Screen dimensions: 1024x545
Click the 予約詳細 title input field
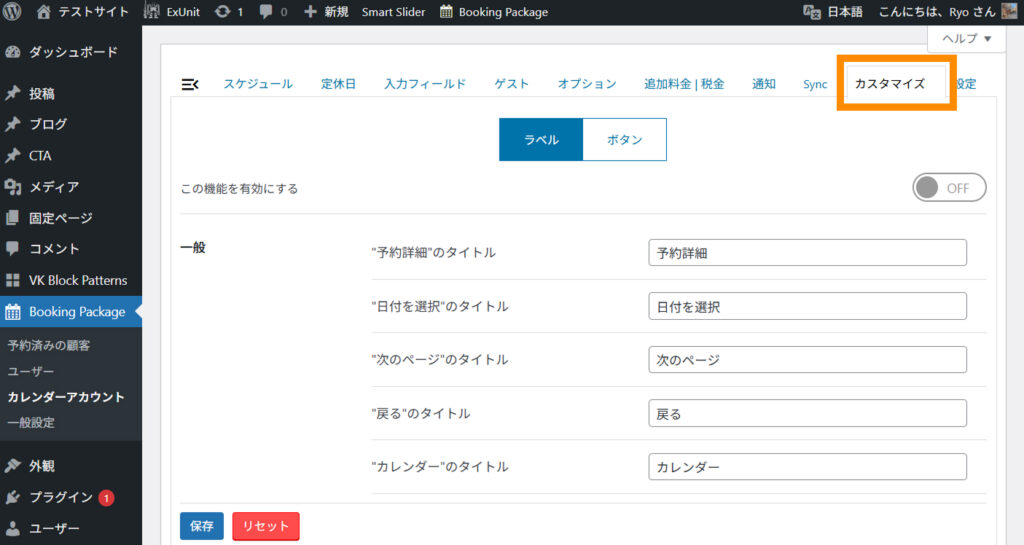point(807,253)
